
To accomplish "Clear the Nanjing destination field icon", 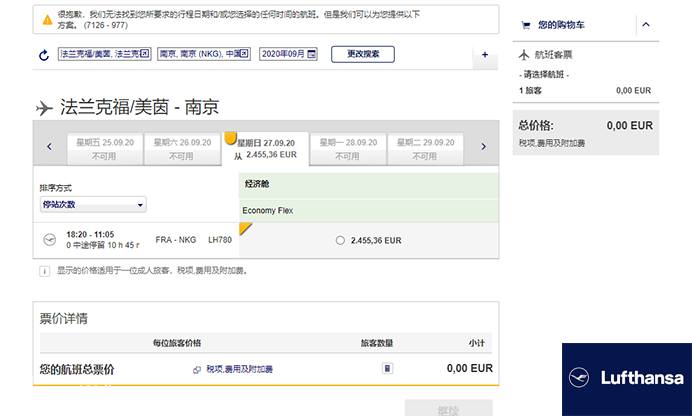I will (x=244, y=54).
